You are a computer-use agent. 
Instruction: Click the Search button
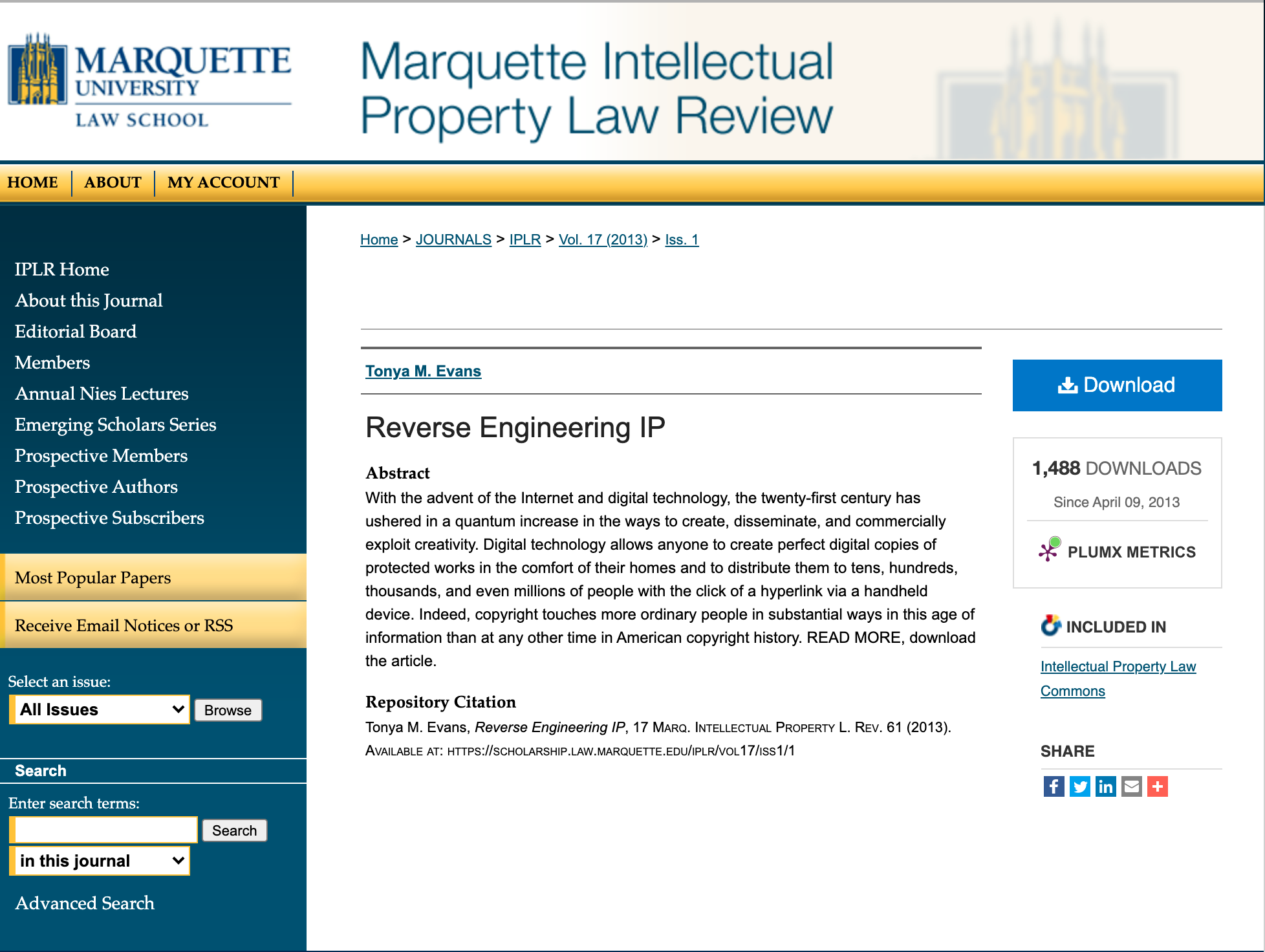click(234, 830)
